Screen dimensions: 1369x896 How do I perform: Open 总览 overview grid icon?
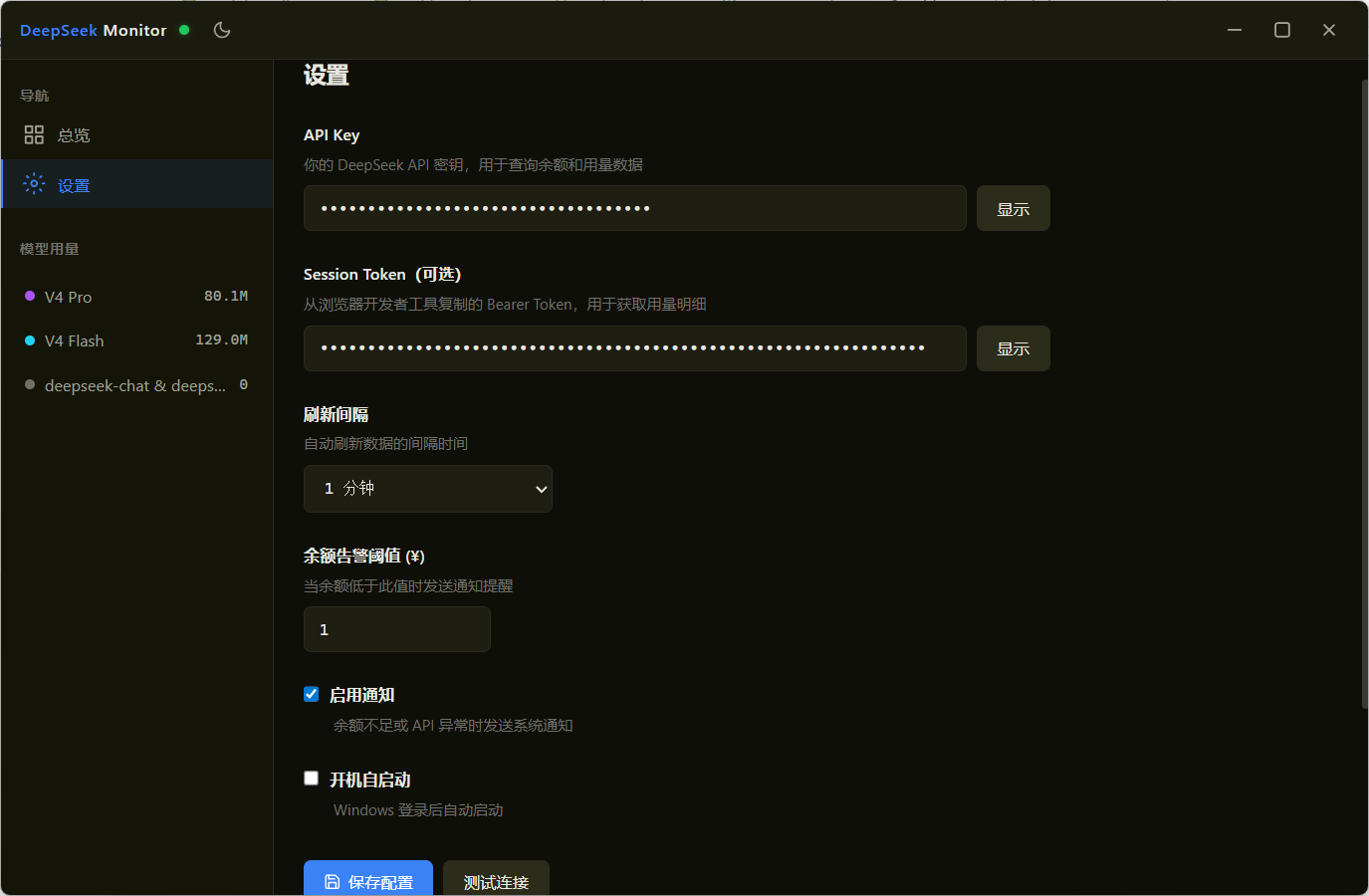34,134
